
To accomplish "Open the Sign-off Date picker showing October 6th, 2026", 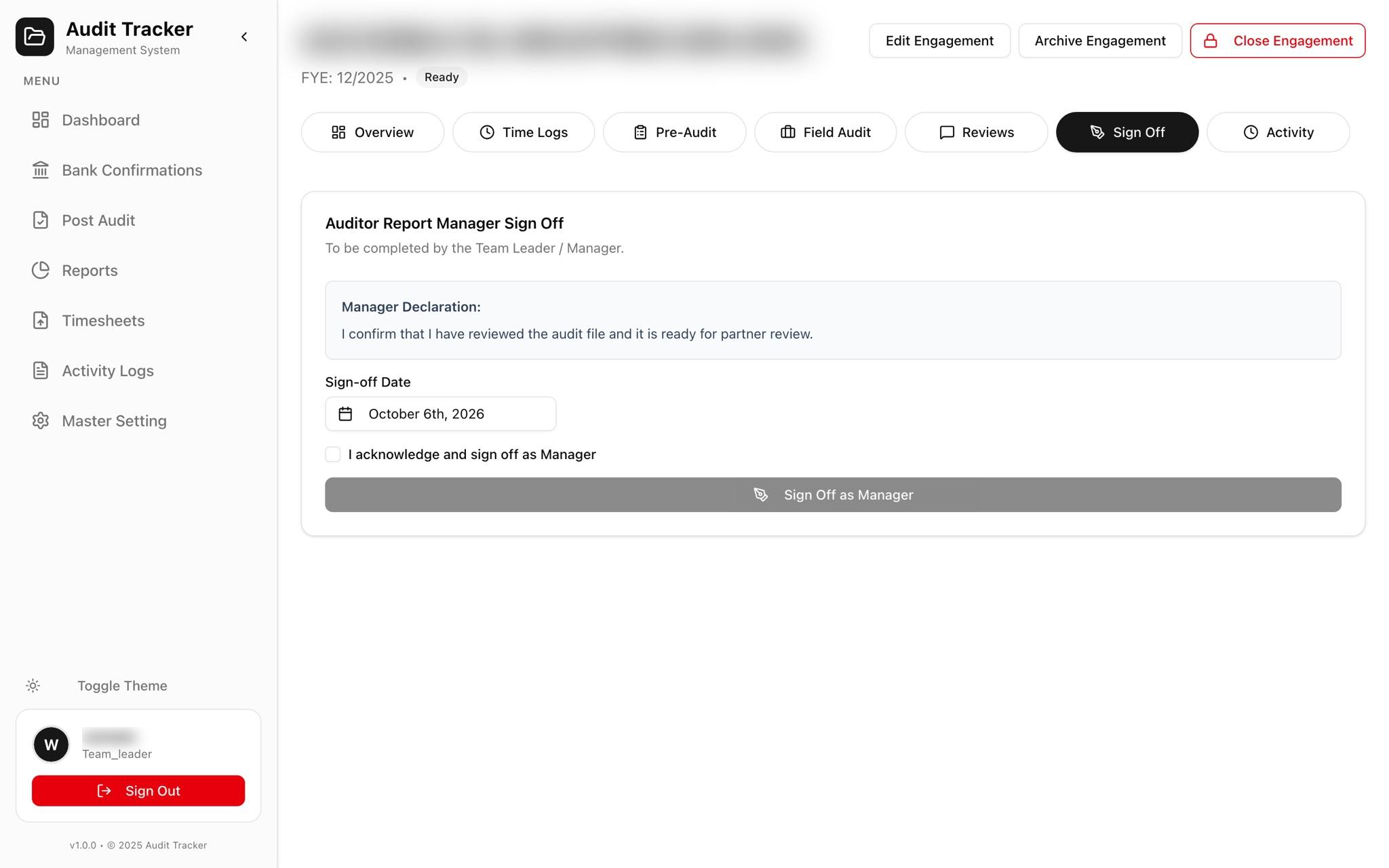I will click(x=441, y=414).
